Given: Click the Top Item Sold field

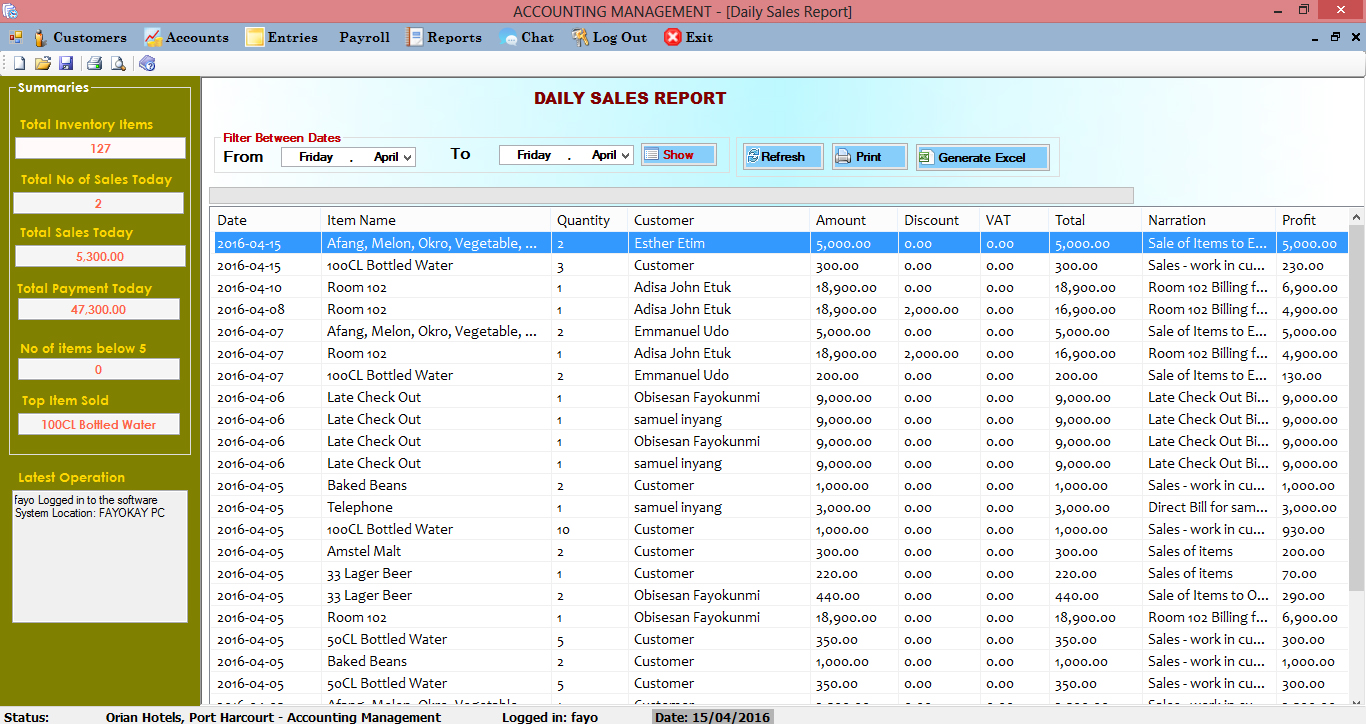Looking at the screenshot, I should pyautogui.click(x=99, y=424).
